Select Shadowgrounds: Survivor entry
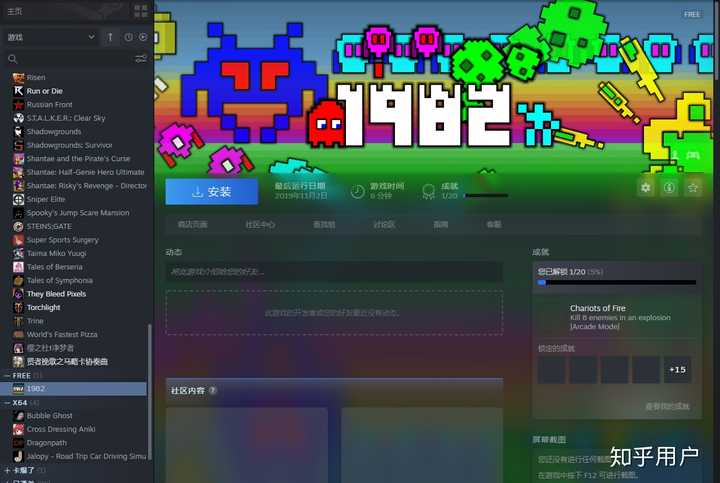Screen dimensions: 720x483 tap(69, 145)
